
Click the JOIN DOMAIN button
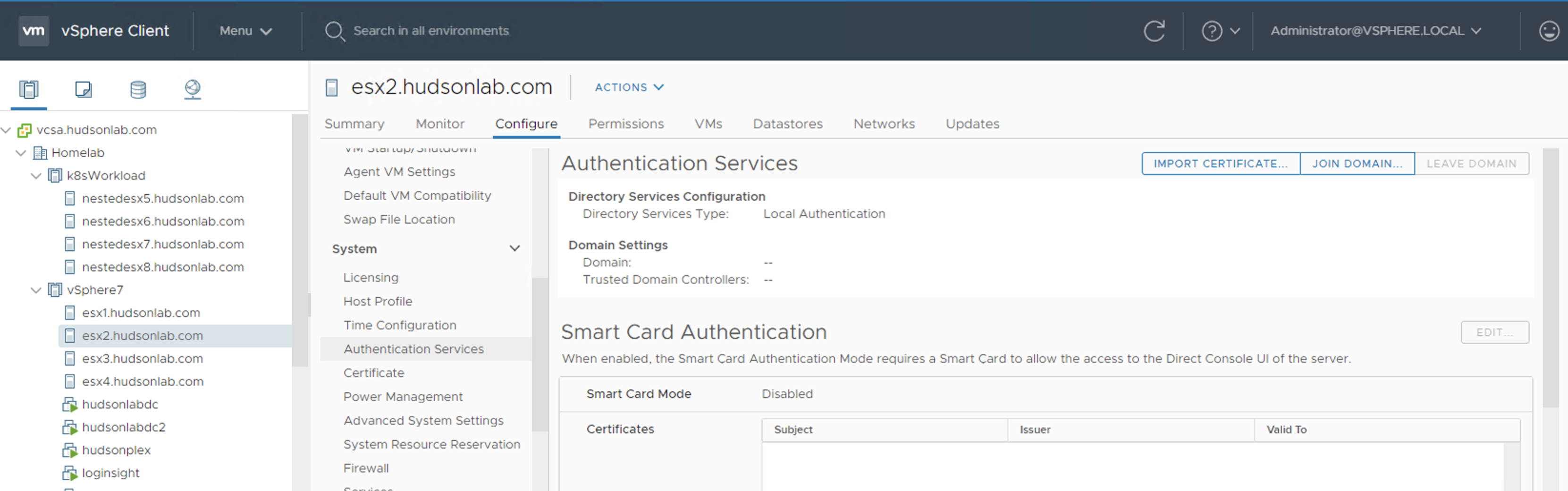point(1357,163)
